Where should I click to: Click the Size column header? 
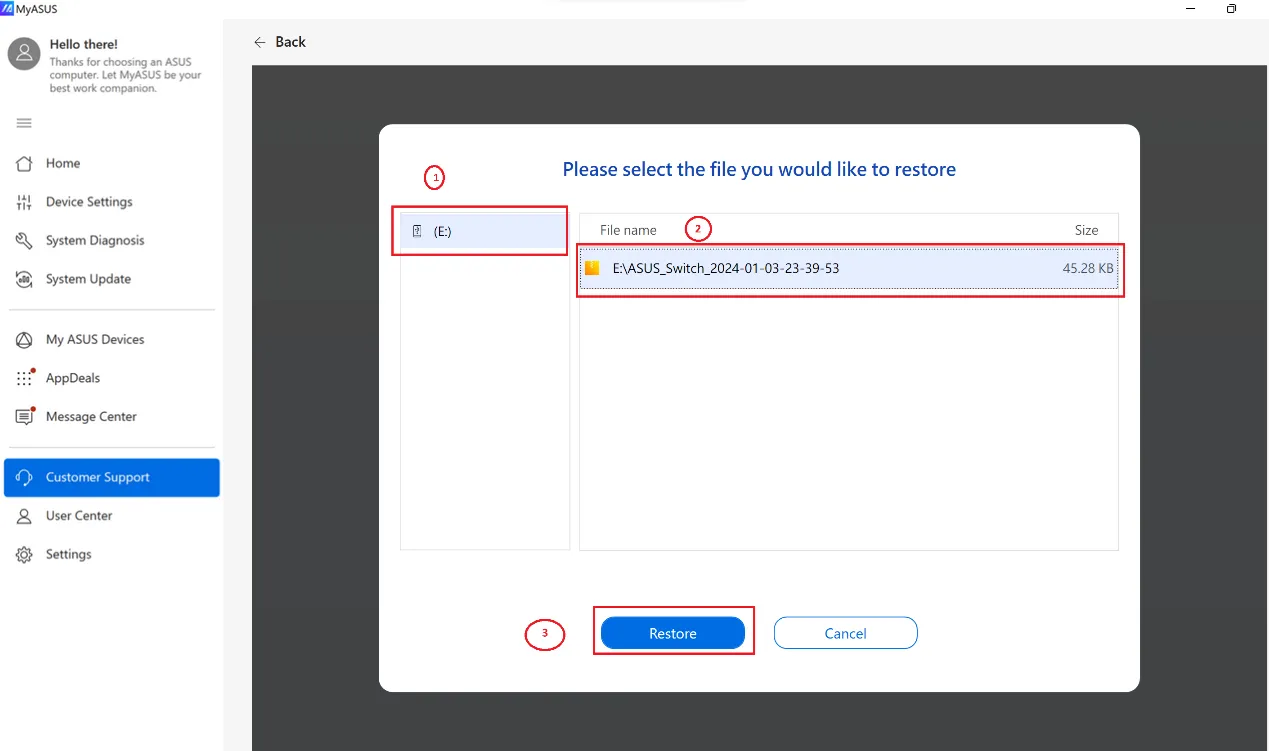pyautogui.click(x=1086, y=230)
